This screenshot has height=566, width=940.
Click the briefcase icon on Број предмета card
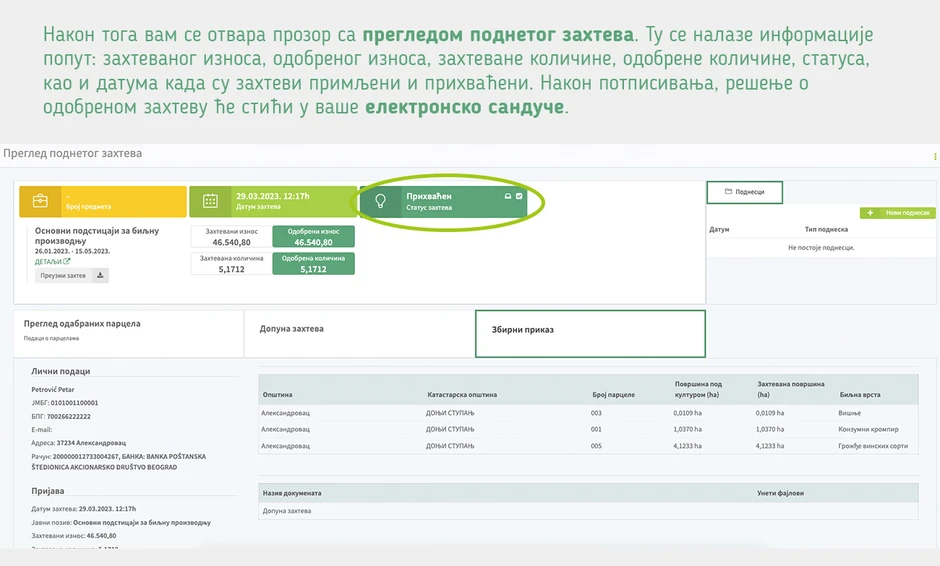[40, 201]
